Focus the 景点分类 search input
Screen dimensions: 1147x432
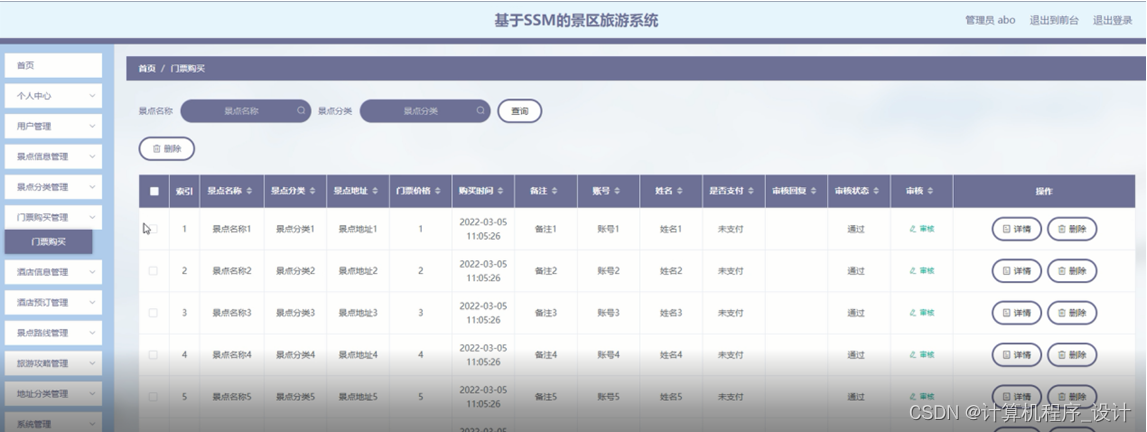425,111
